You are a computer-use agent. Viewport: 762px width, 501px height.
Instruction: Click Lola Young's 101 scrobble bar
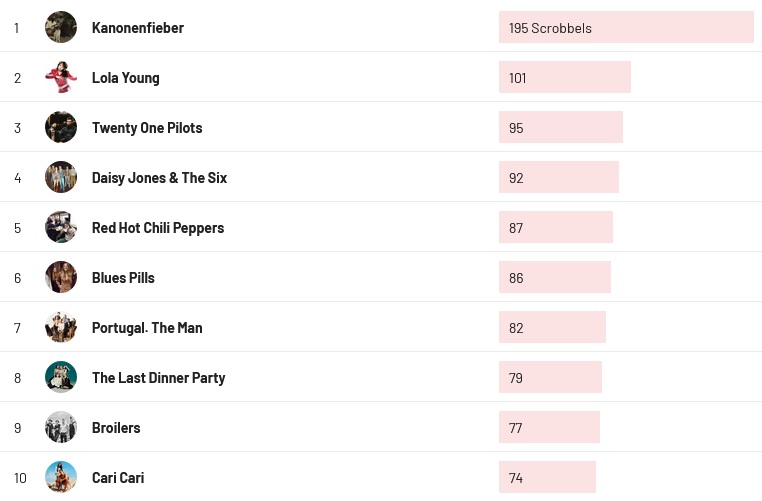point(565,77)
